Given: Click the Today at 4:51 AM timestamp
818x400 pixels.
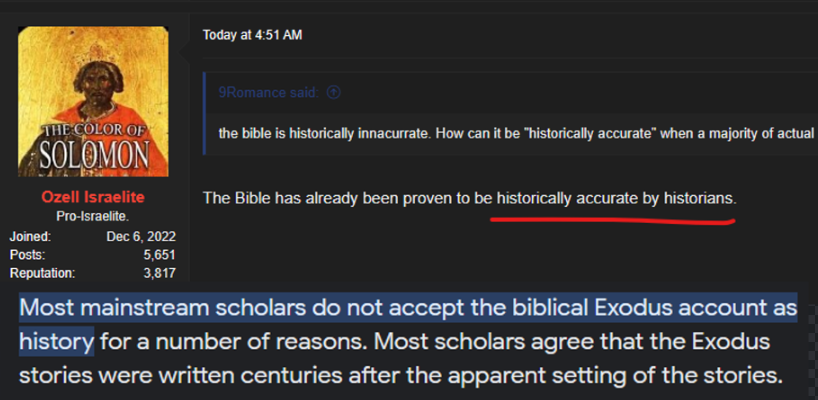Looking at the screenshot, I should click(252, 35).
